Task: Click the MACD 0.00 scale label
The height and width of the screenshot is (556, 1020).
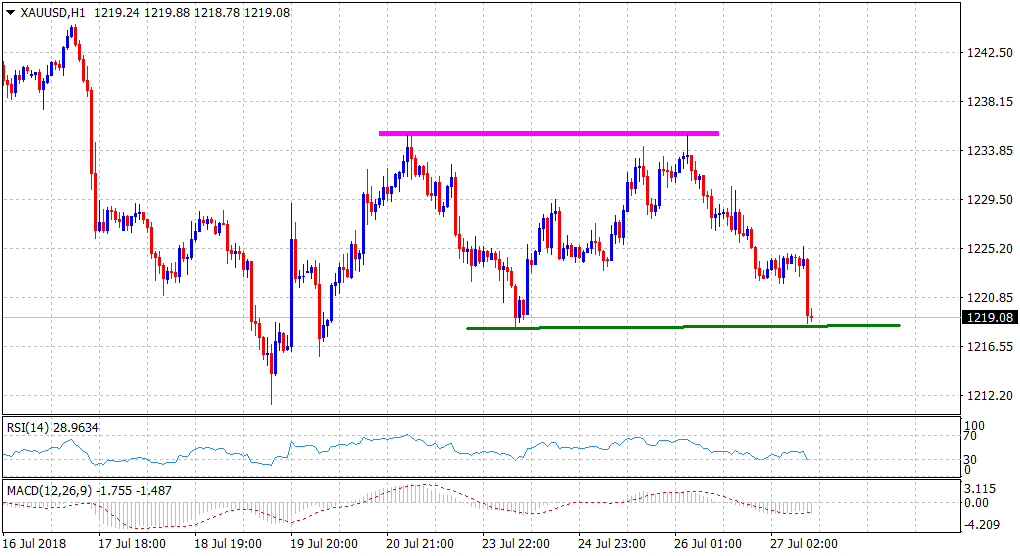Action: click(976, 502)
